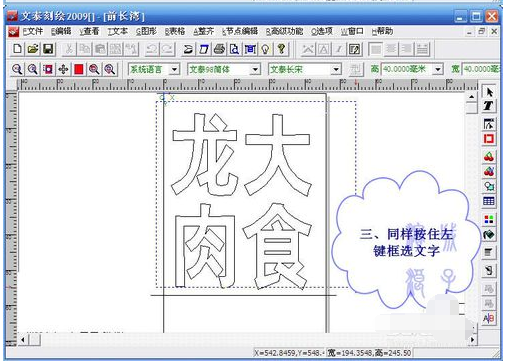Viewport: 506px width, 361px height.
Task: Expand the 文泰长宋 font dropdown
Action: 336,69
